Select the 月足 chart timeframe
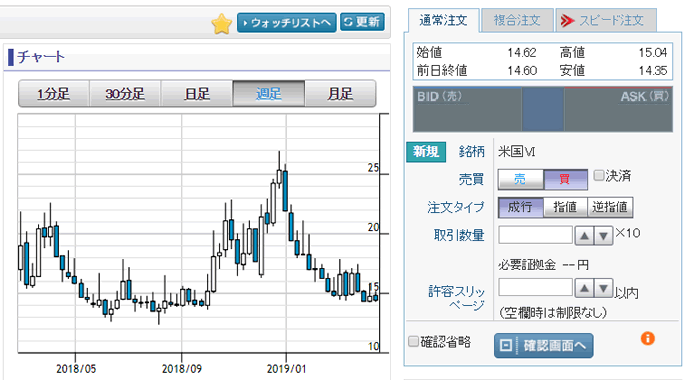685x380 pixels. [x=340, y=93]
